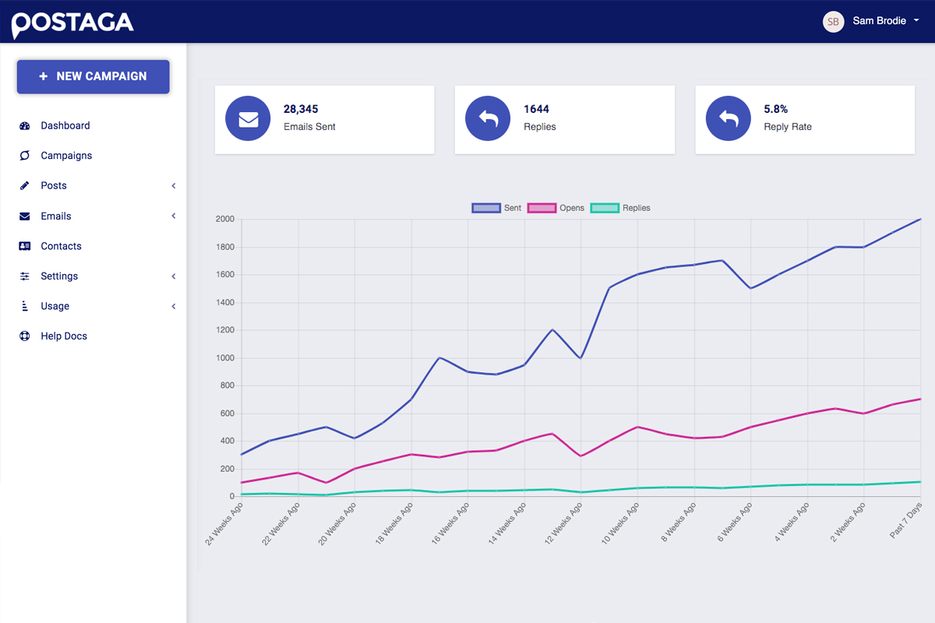Click the Campaigns icon

tap(24, 155)
